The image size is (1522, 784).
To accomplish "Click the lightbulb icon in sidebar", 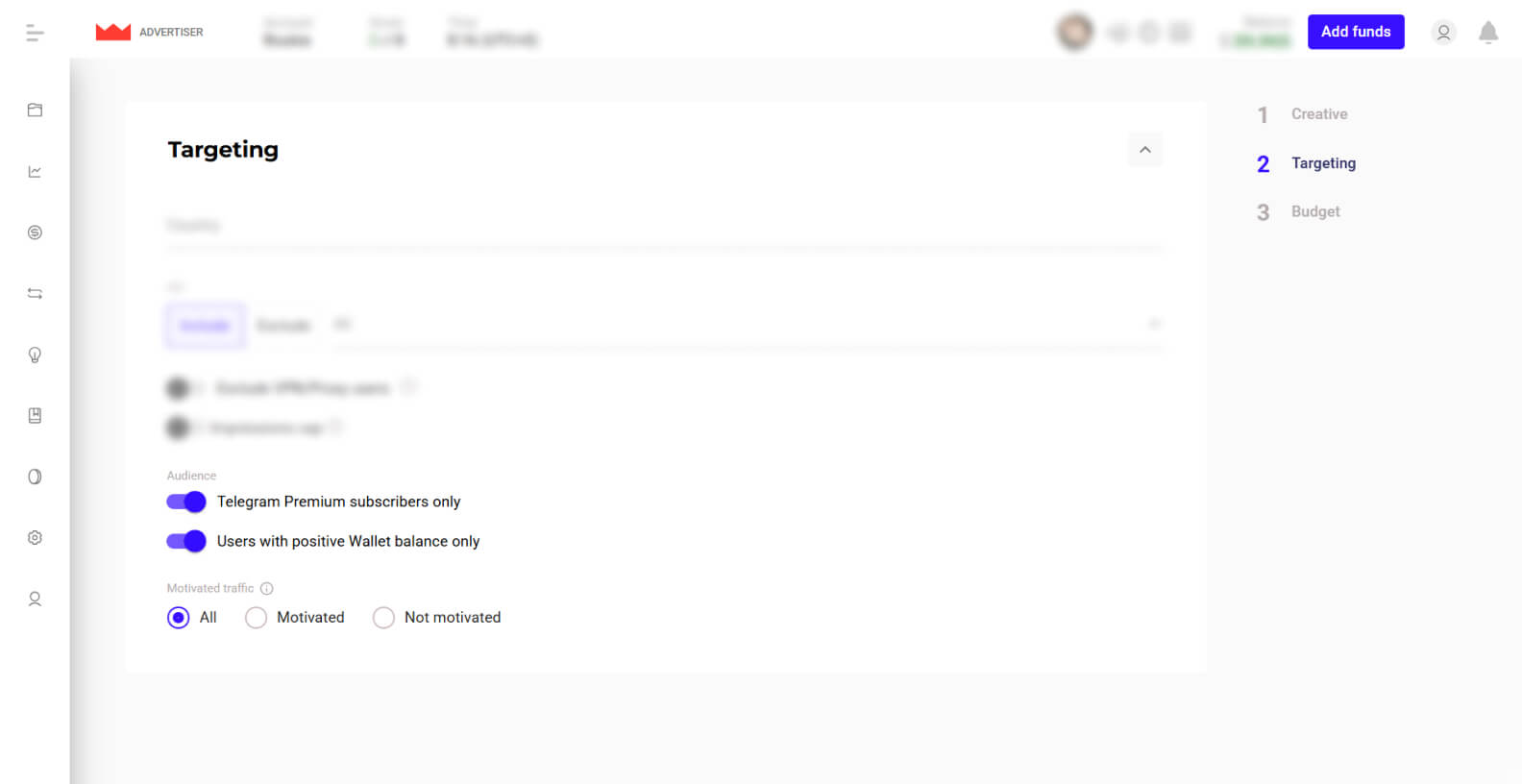I will [35, 355].
